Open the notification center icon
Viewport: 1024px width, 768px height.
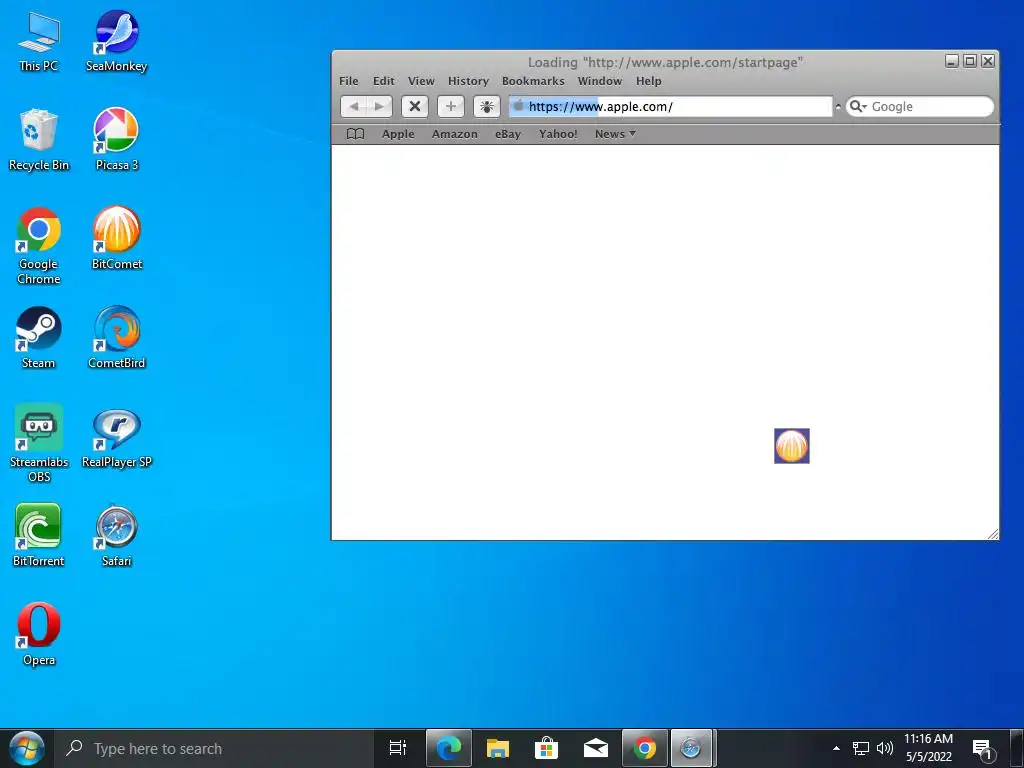click(x=982, y=749)
